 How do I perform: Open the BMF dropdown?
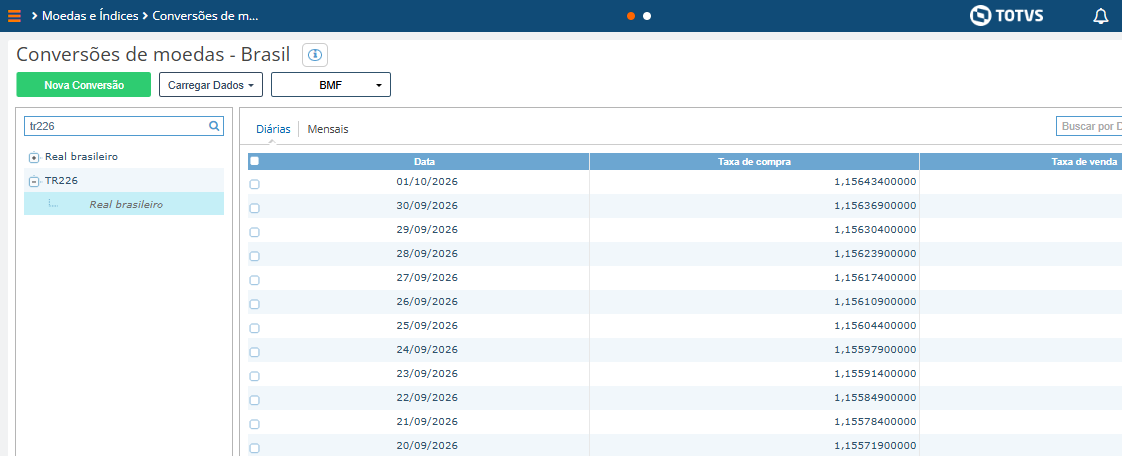331,84
